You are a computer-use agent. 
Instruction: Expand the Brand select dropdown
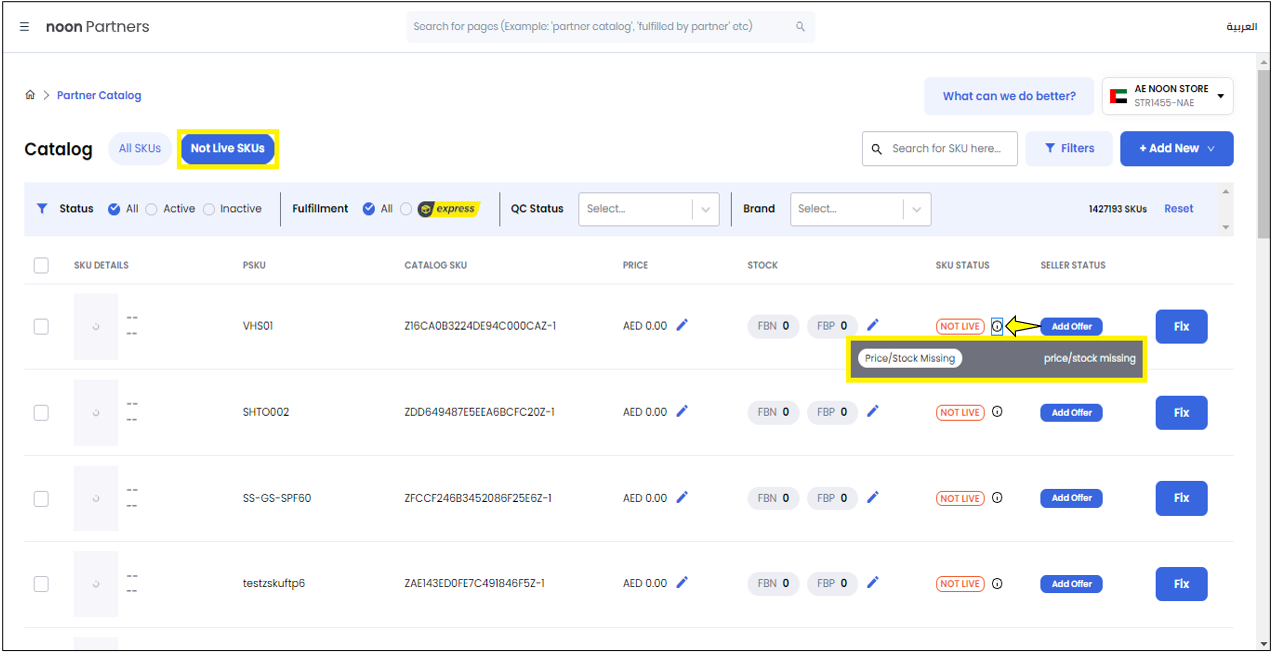(x=860, y=209)
